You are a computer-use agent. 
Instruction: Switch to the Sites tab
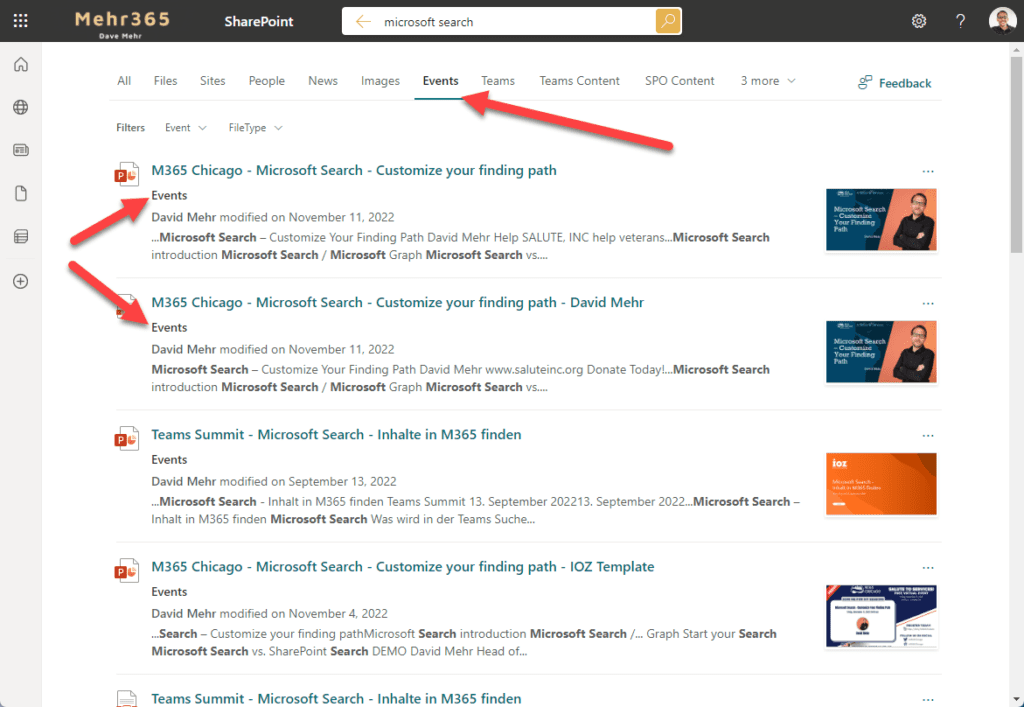pos(212,81)
